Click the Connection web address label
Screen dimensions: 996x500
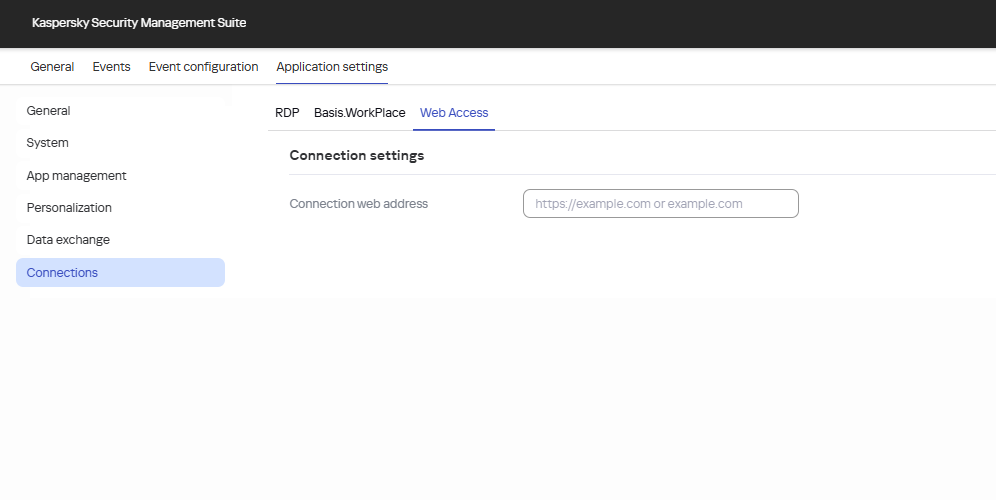359,204
